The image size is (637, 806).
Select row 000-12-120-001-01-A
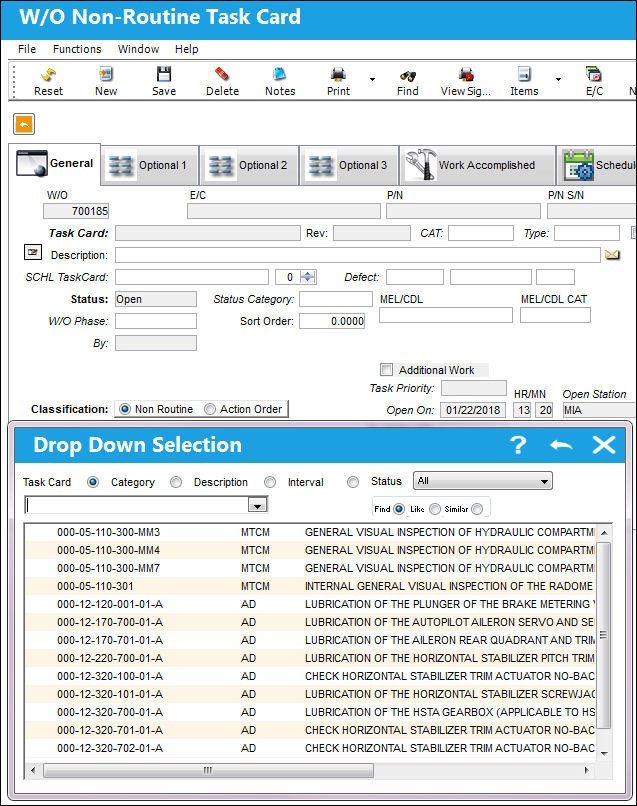311,604
